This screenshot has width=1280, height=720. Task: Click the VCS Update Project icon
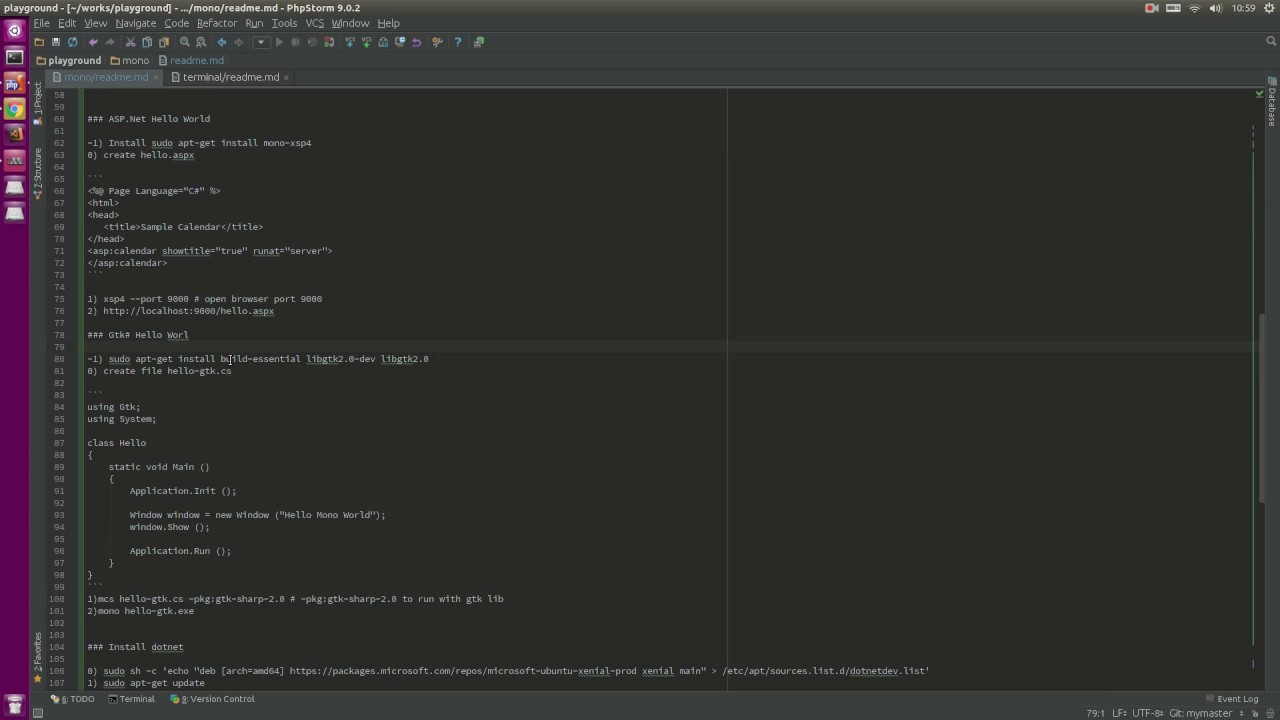pos(350,42)
